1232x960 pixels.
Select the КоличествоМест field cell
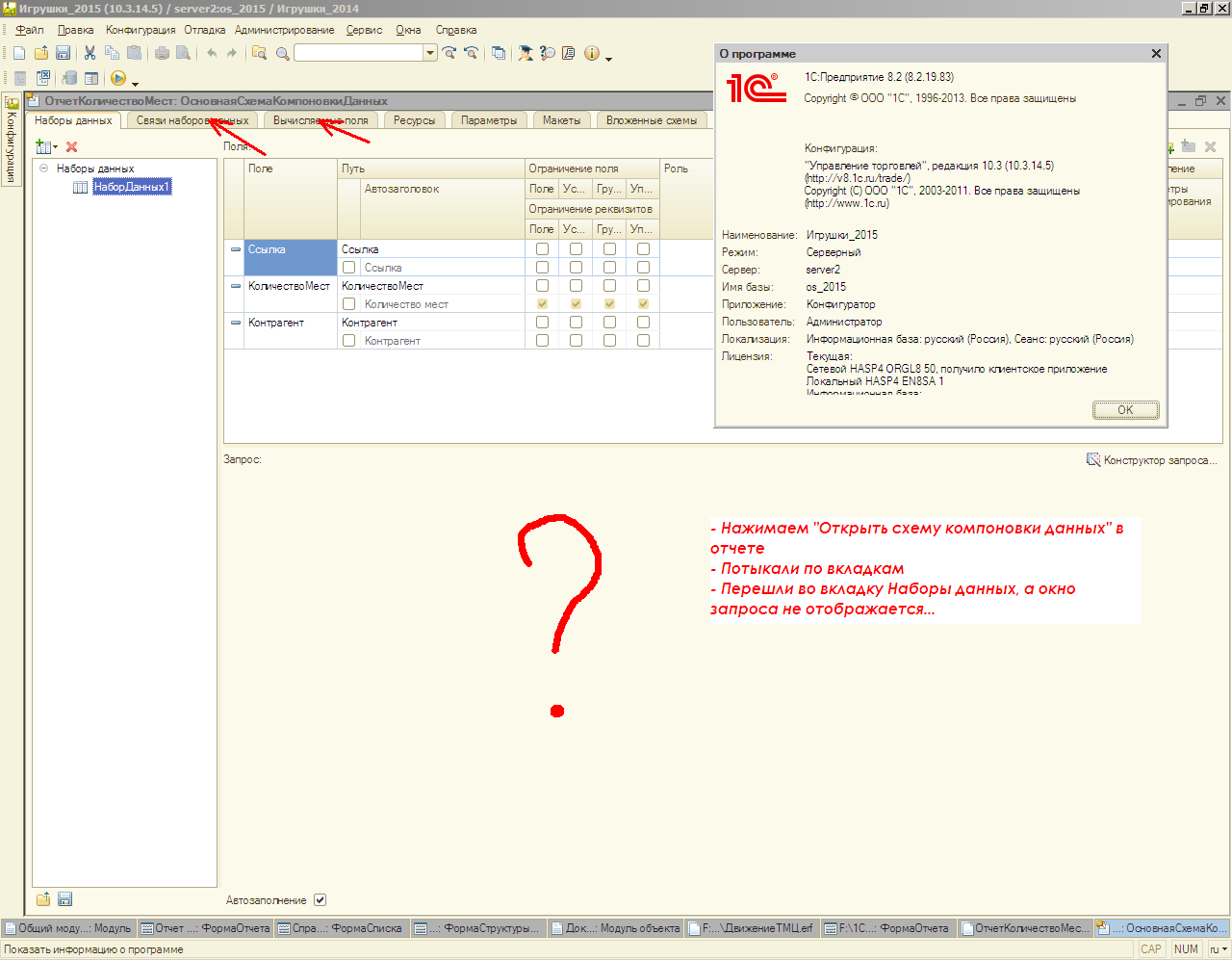(x=291, y=295)
